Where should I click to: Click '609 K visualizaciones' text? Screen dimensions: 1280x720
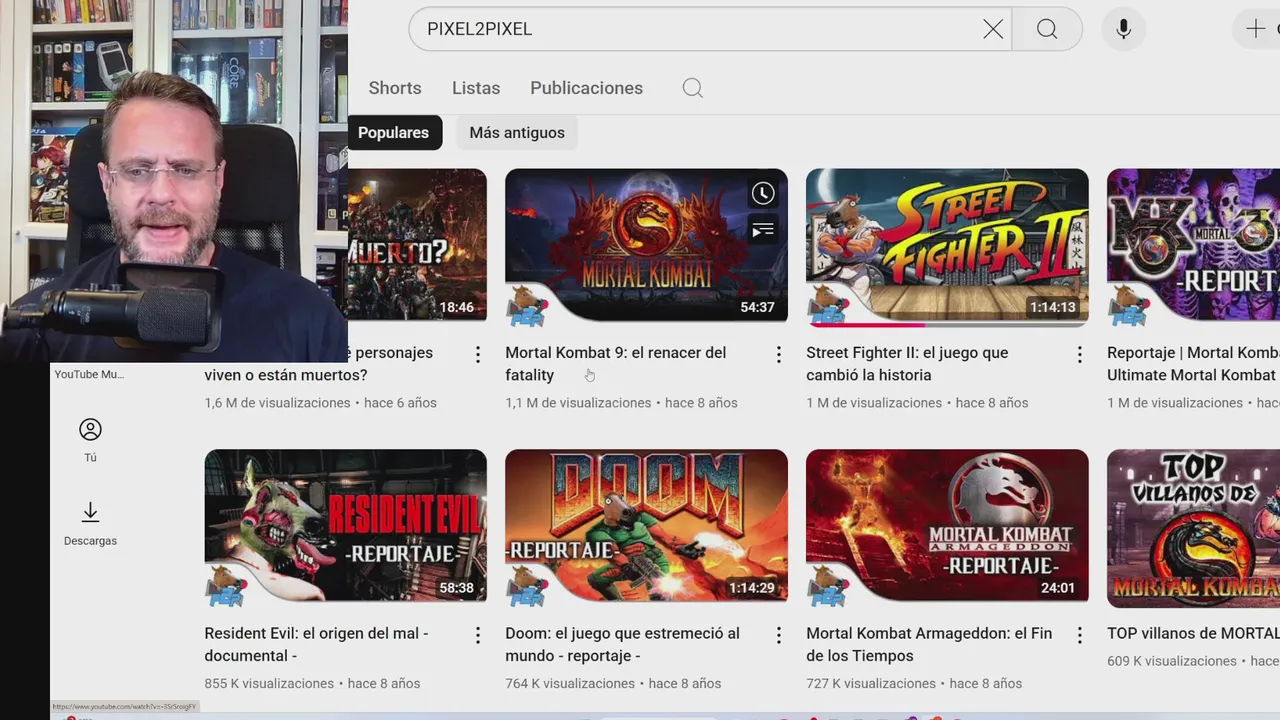(x=1172, y=661)
